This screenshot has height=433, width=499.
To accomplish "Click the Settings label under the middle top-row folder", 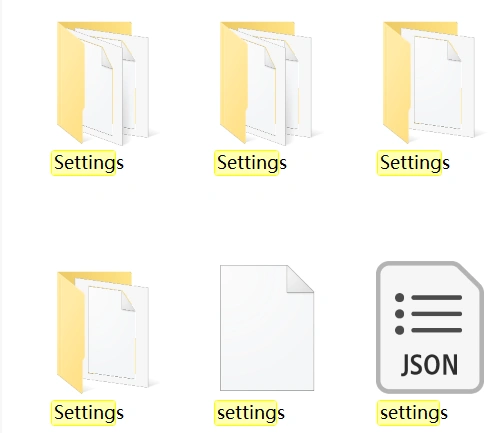I will 252,163.
